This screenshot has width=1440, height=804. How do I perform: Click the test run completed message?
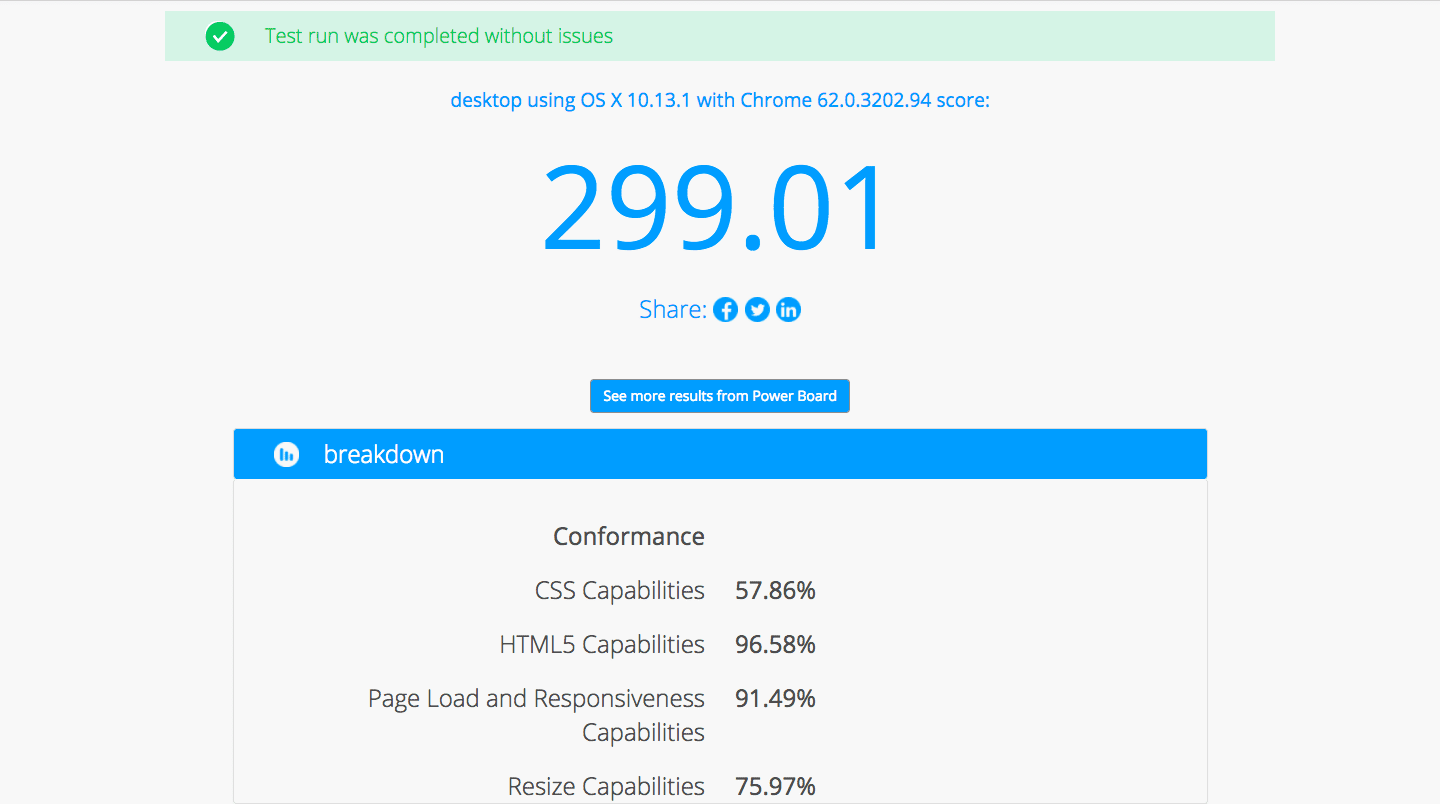click(439, 37)
